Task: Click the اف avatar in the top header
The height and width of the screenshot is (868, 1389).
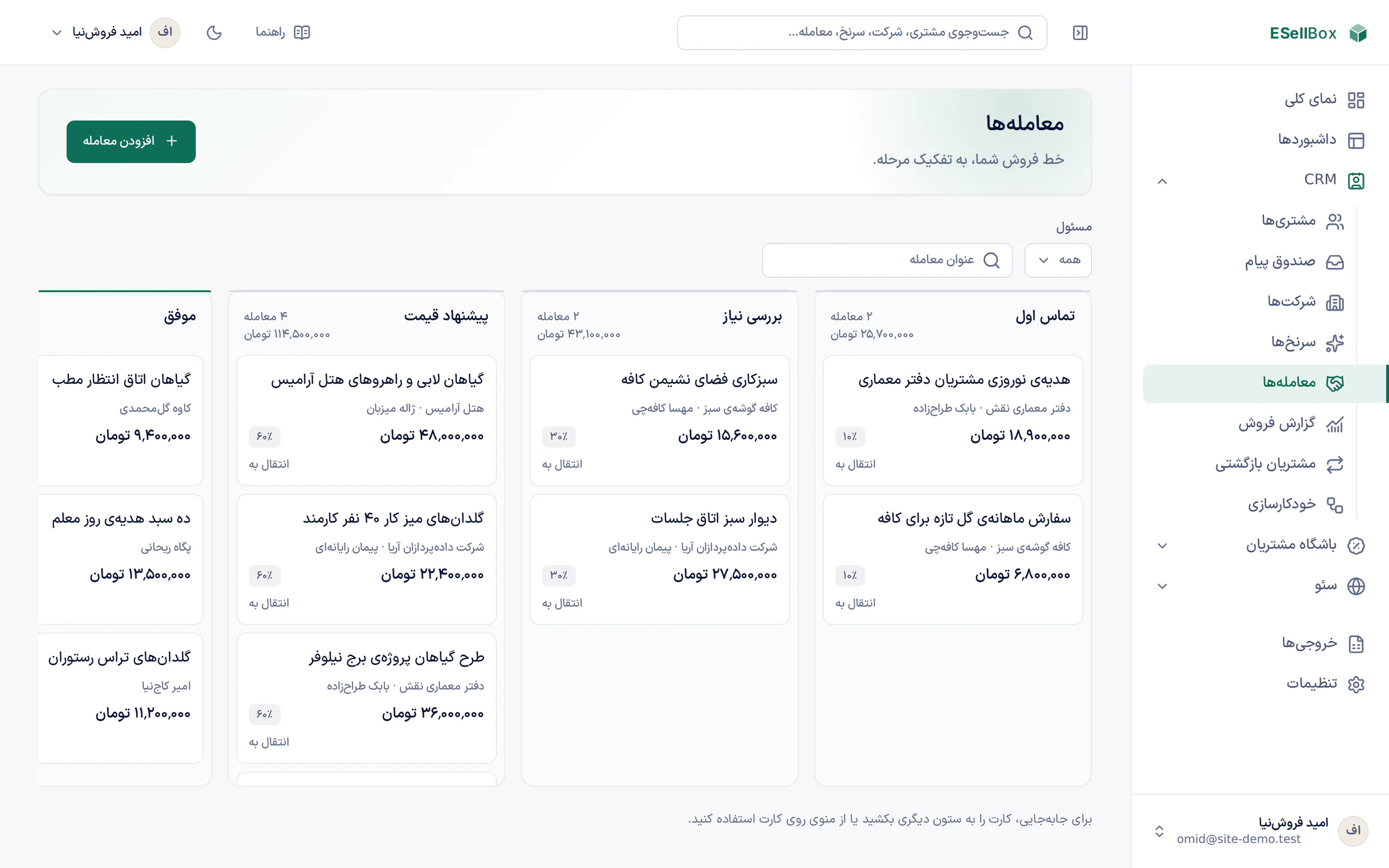Action: tap(165, 32)
